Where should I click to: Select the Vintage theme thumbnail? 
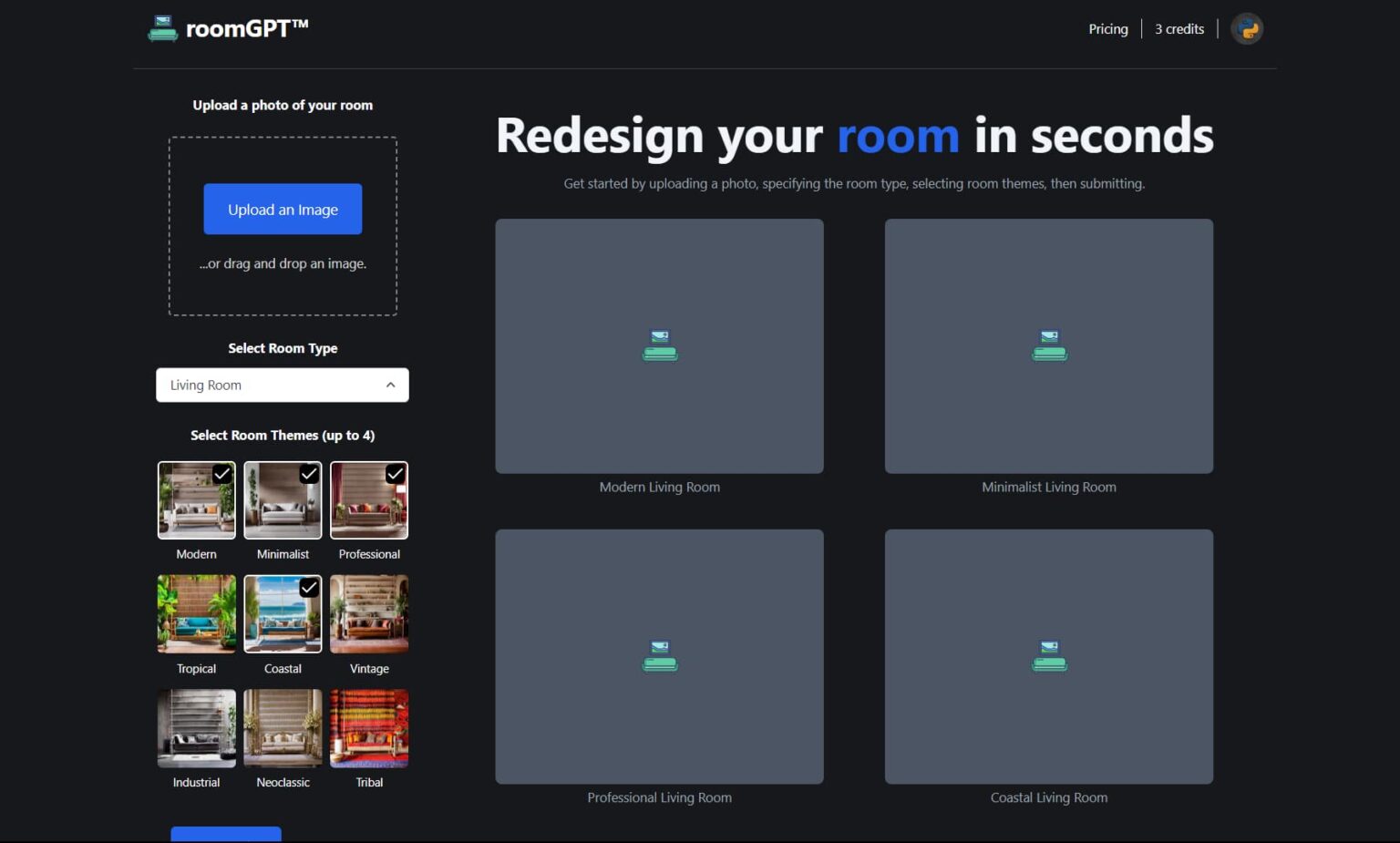tap(369, 613)
